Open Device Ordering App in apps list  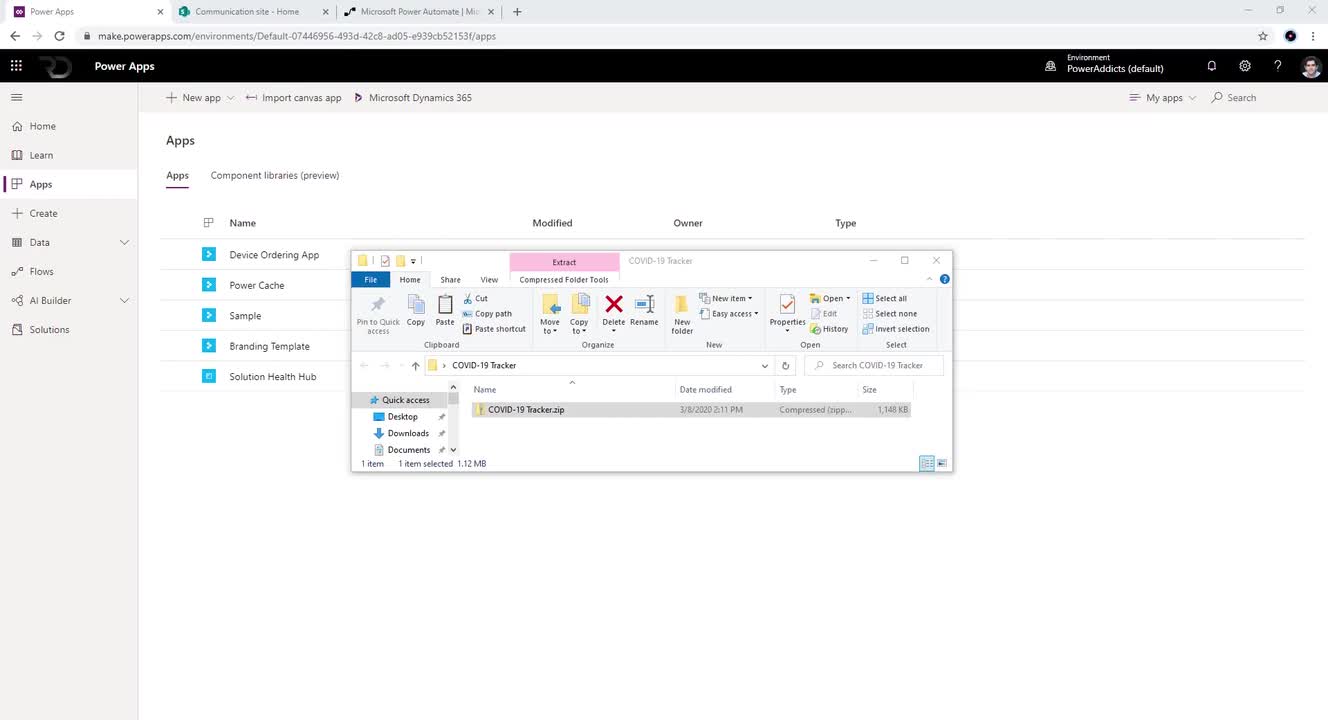[274, 255]
